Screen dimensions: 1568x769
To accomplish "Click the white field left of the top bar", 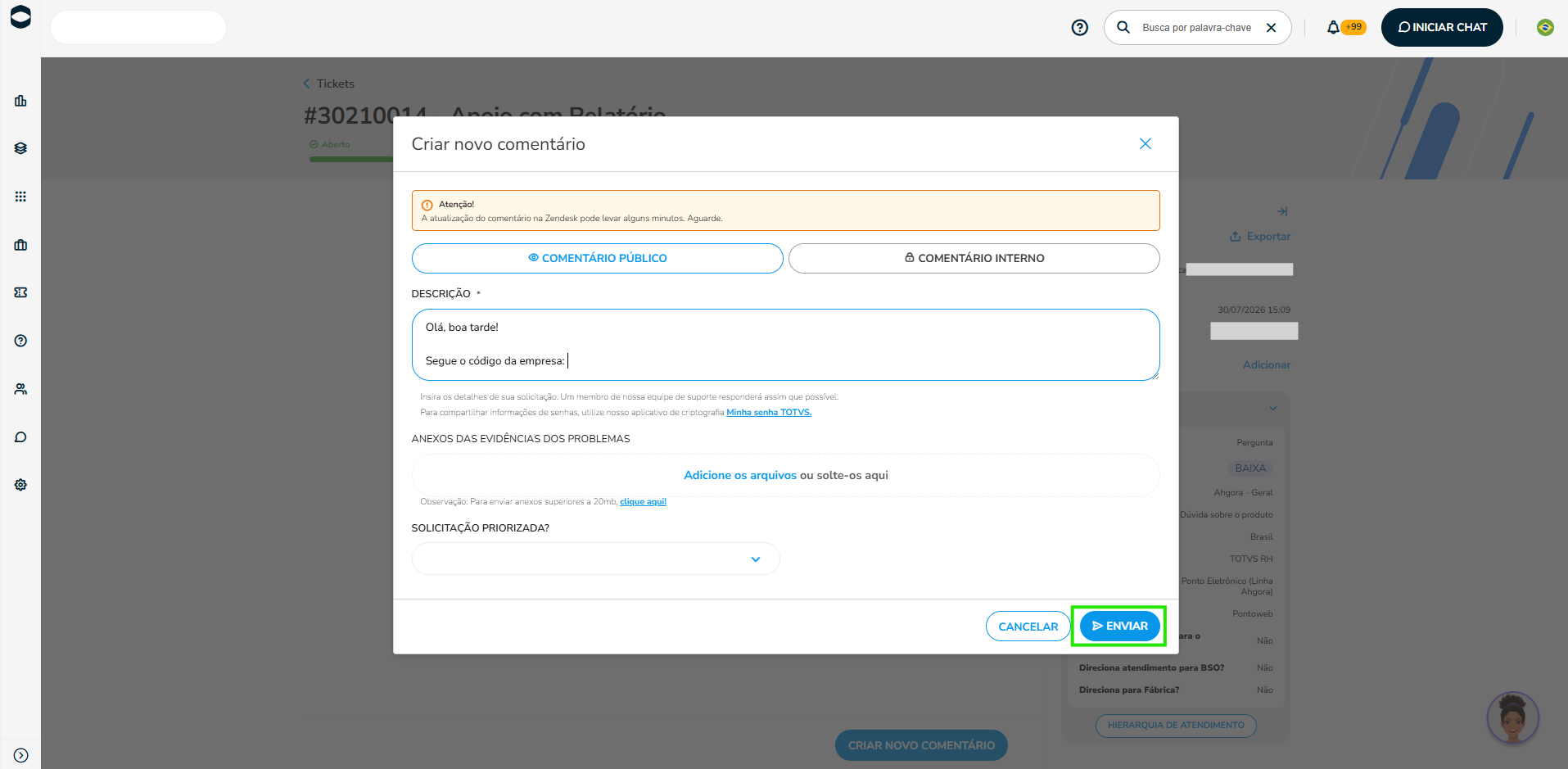I will click(138, 28).
